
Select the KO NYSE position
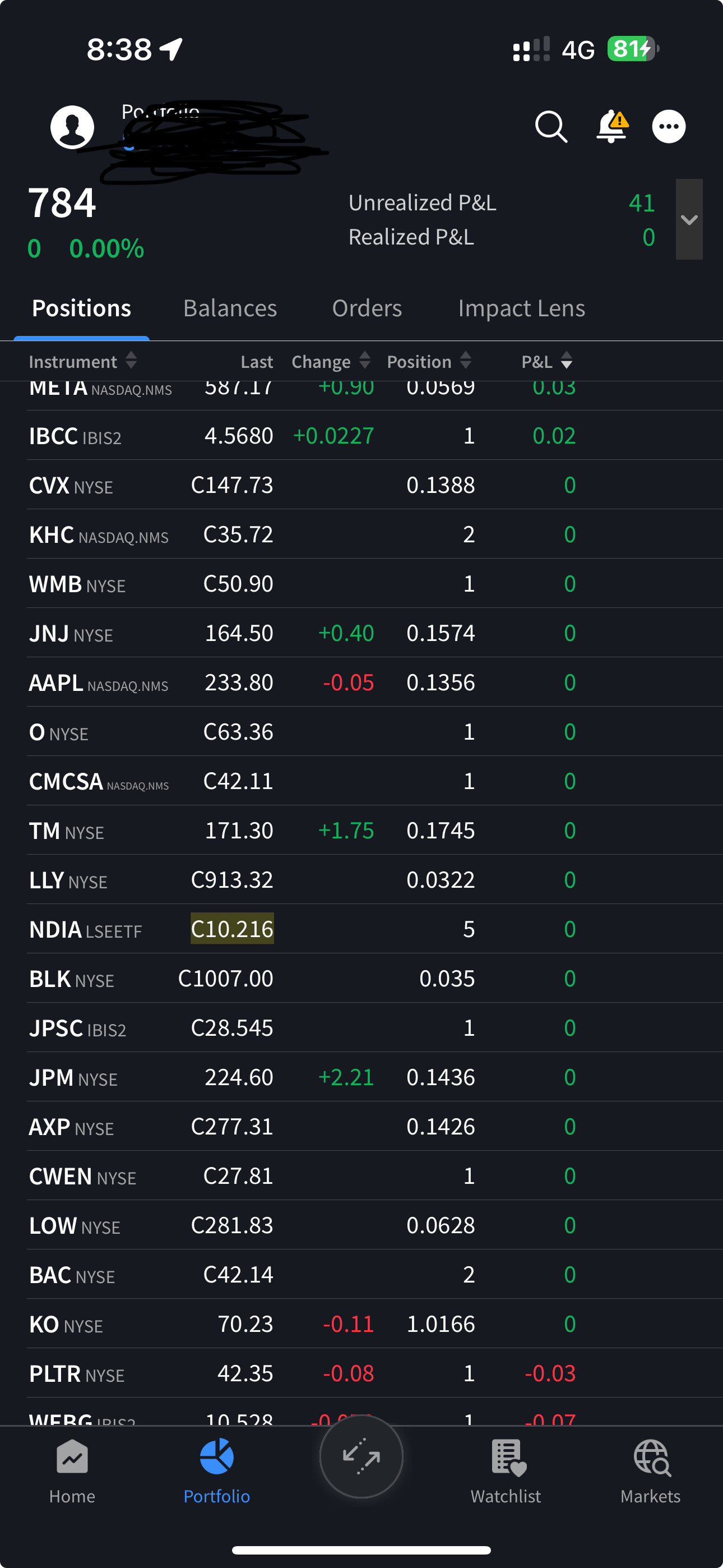tap(361, 1323)
